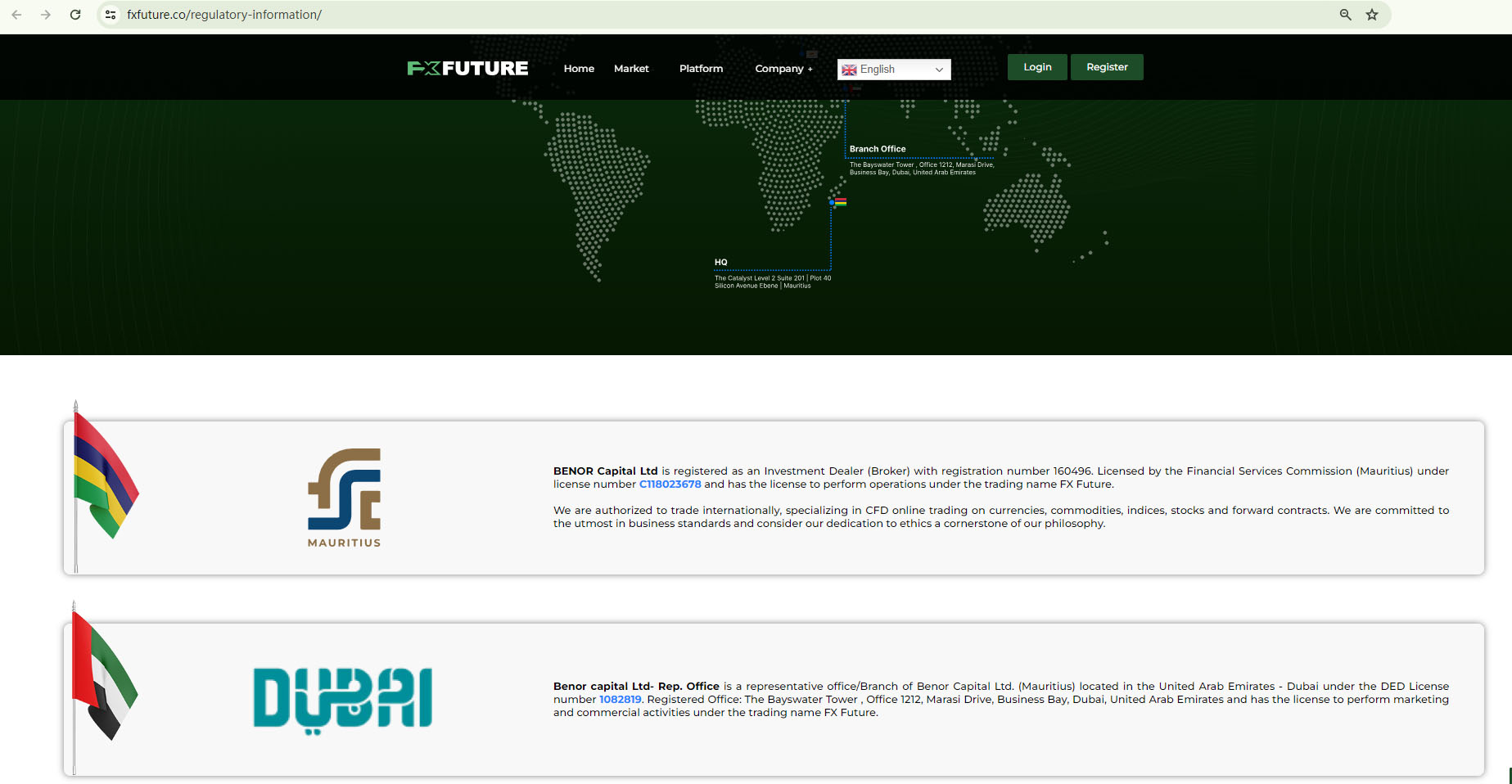Open the English language dropdown
The width and height of the screenshot is (1512, 784).
[894, 70]
